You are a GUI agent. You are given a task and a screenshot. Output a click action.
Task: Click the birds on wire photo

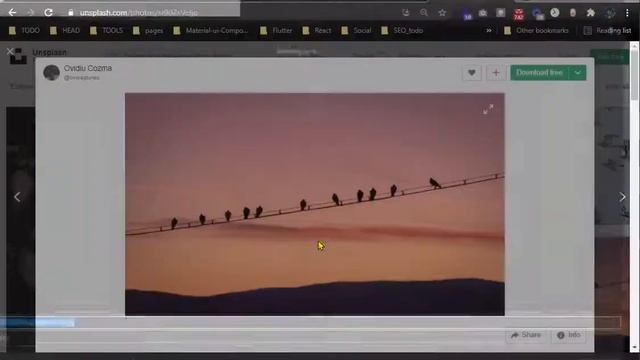pos(315,204)
